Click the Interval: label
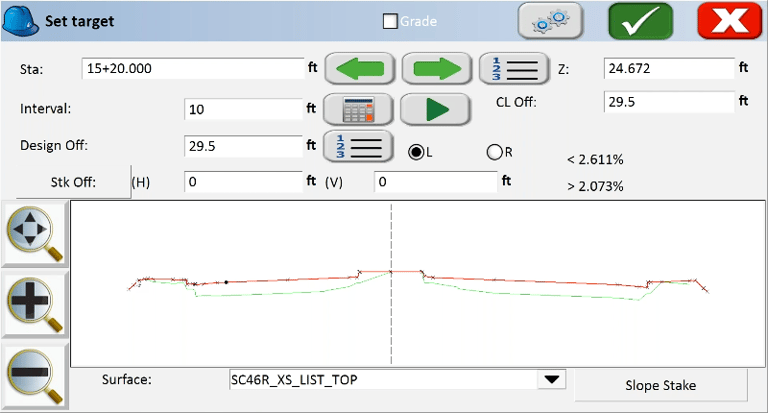 tap(46, 109)
